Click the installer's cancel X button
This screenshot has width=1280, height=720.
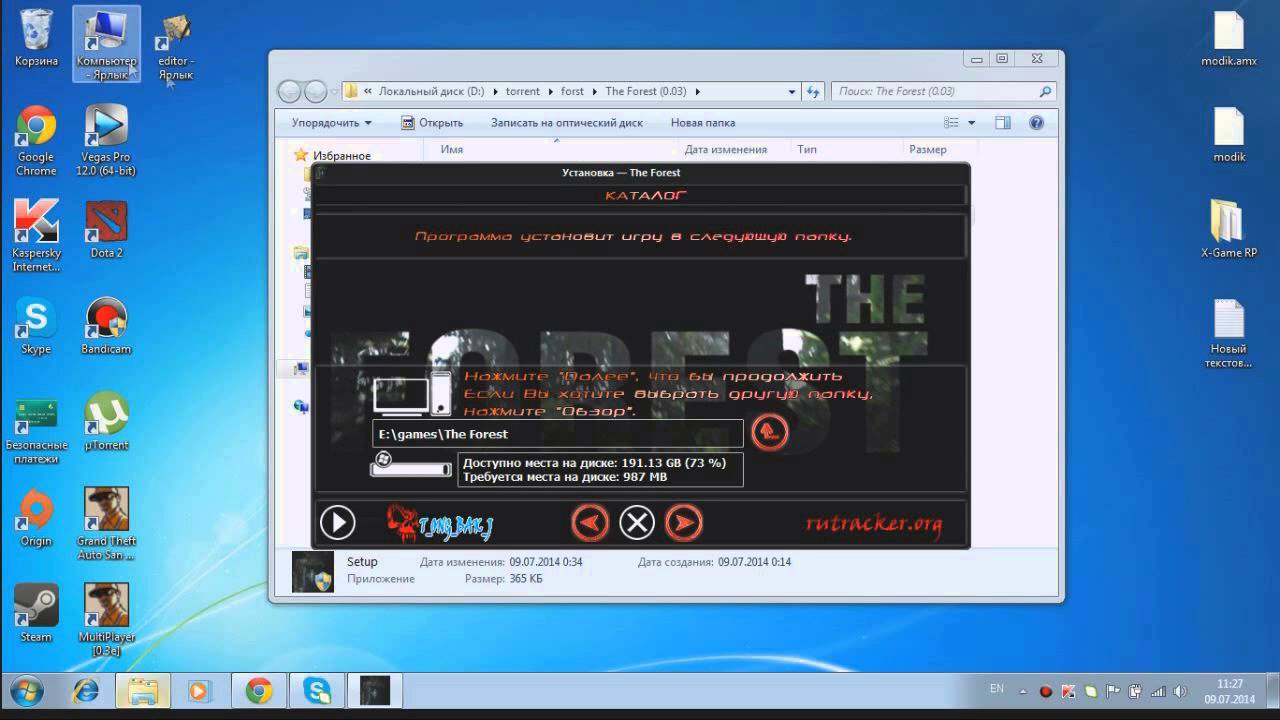637,522
